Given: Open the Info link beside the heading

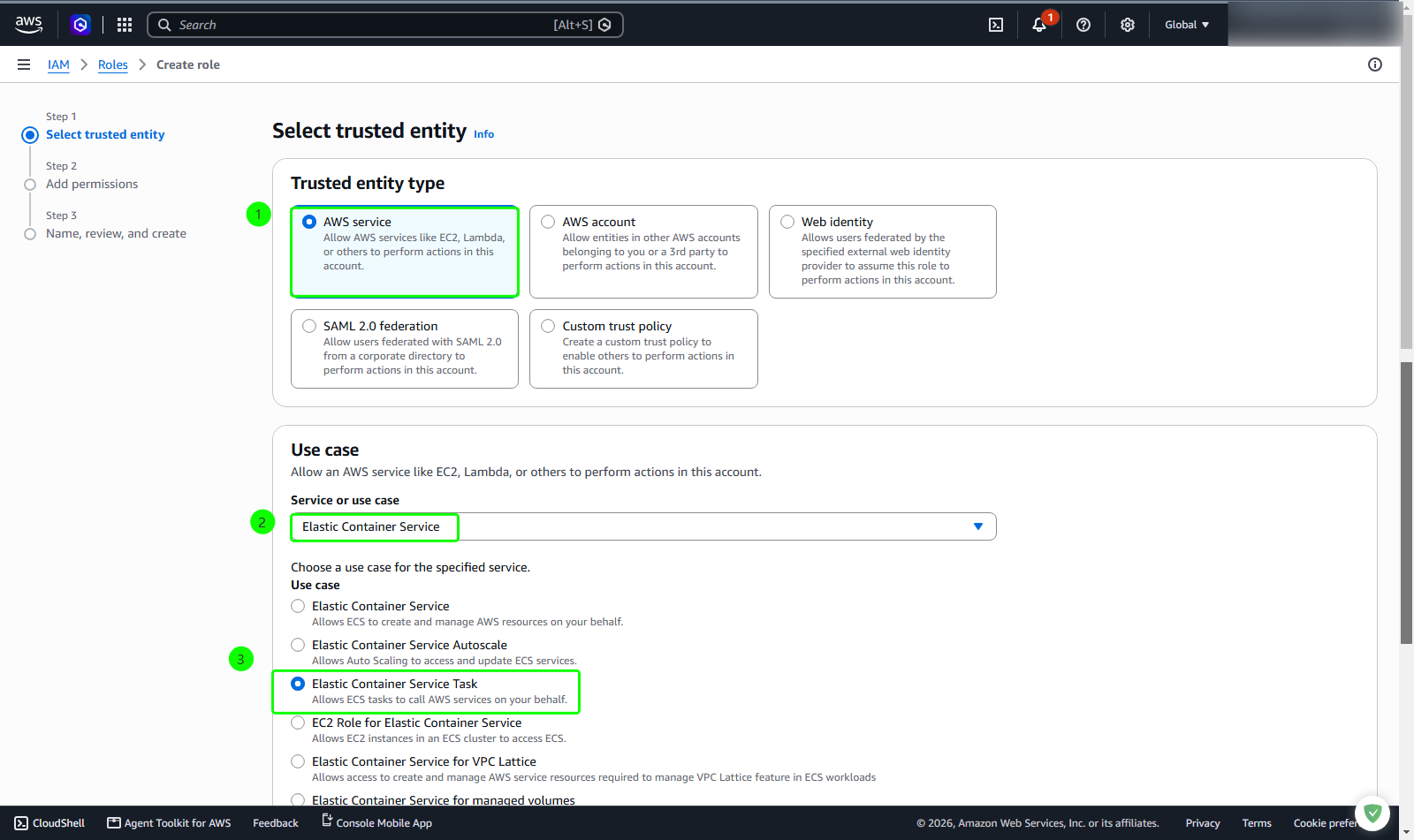Looking at the screenshot, I should (x=483, y=134).
